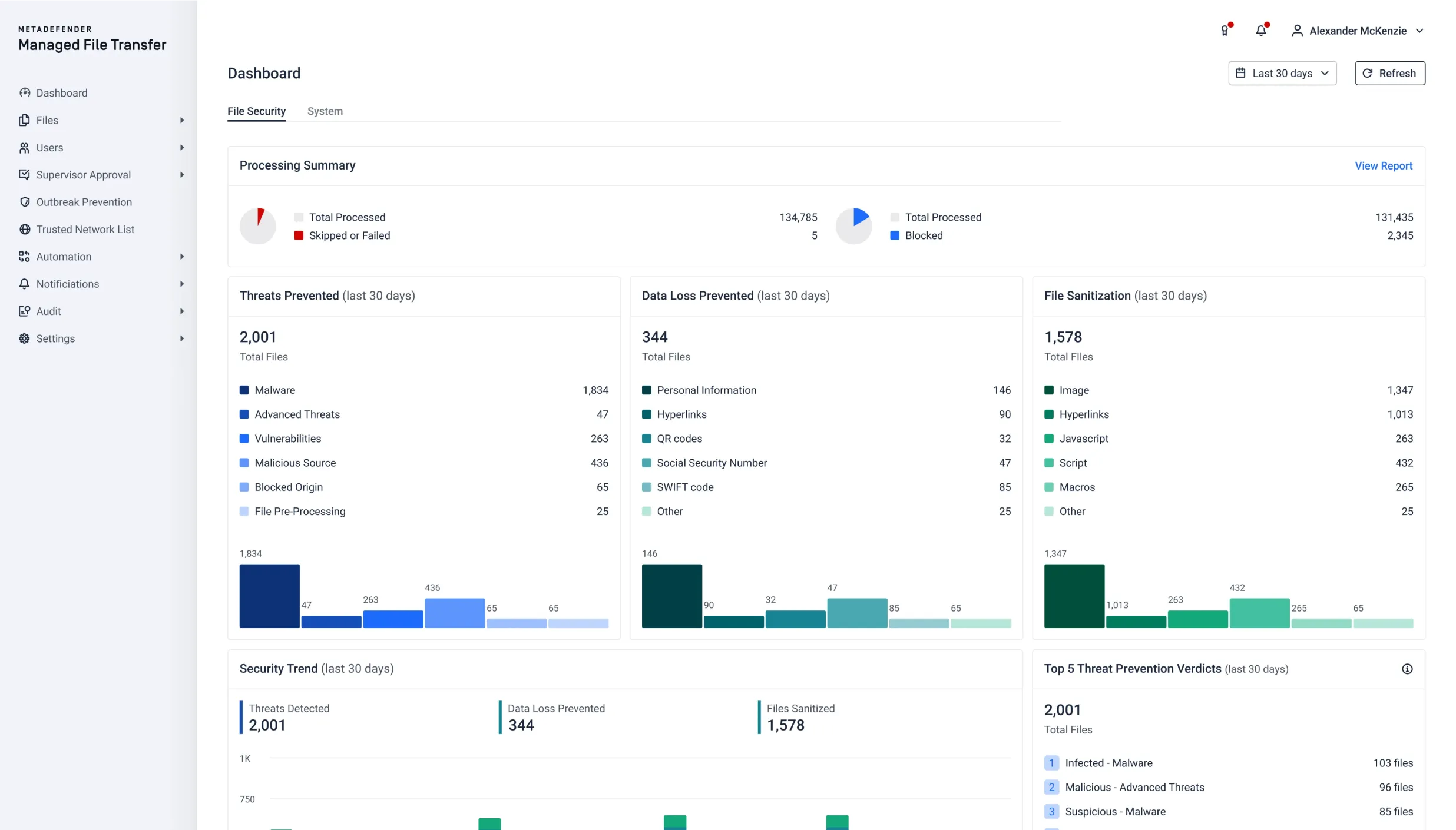Click the Malware legend color swatch
Viewport: 1456px width, 830px height.
pyautogui.click(x=244, y=390)
